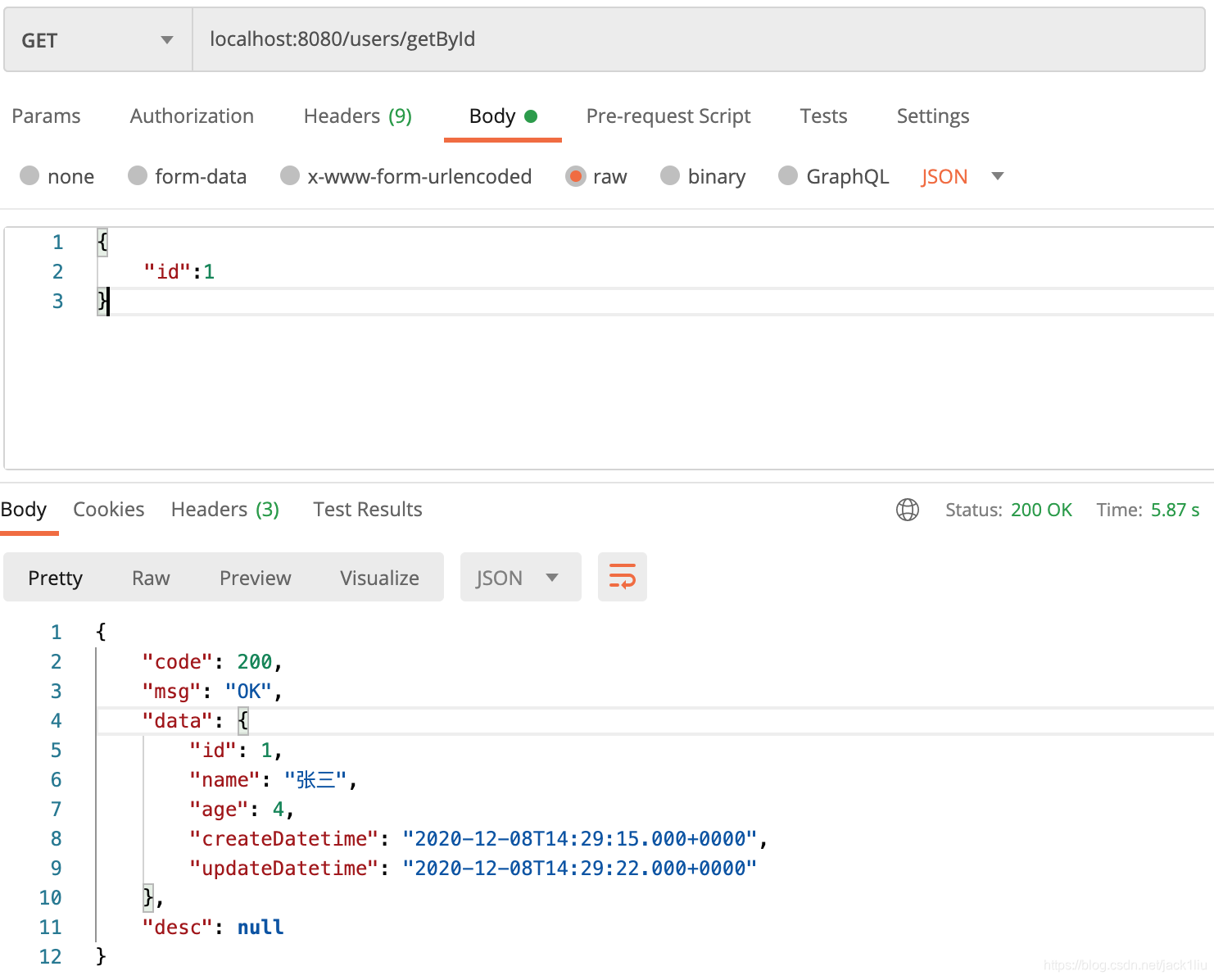
Task: Open the response Cookies tab
Action: point(109,510)
